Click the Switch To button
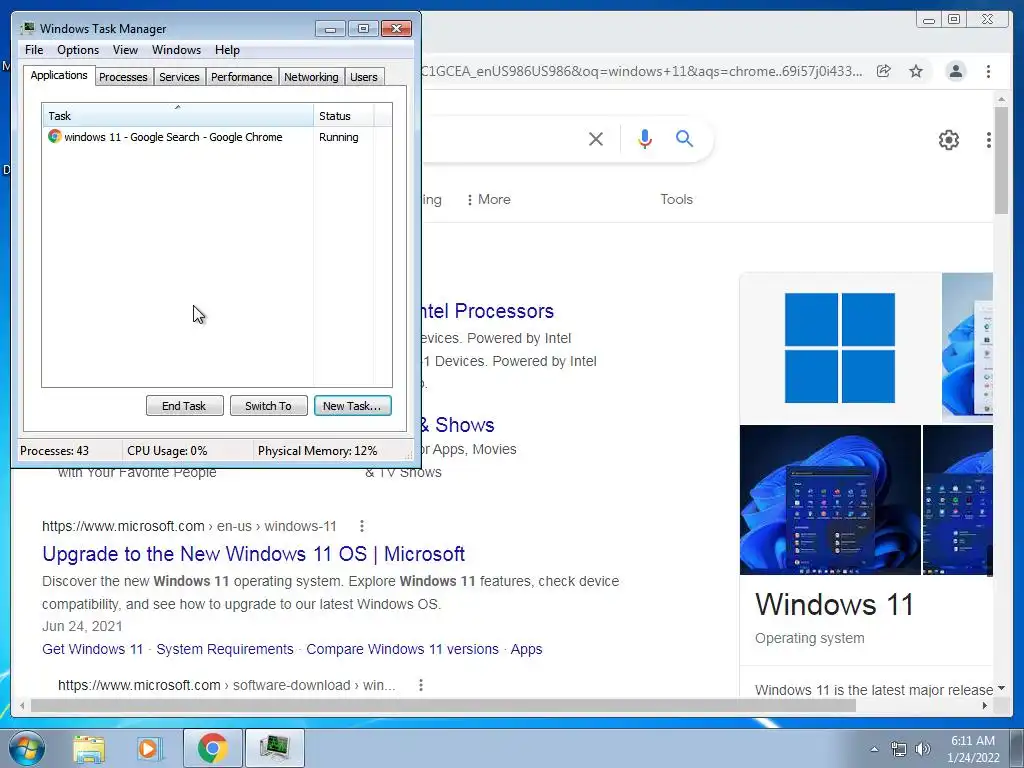 268,406
